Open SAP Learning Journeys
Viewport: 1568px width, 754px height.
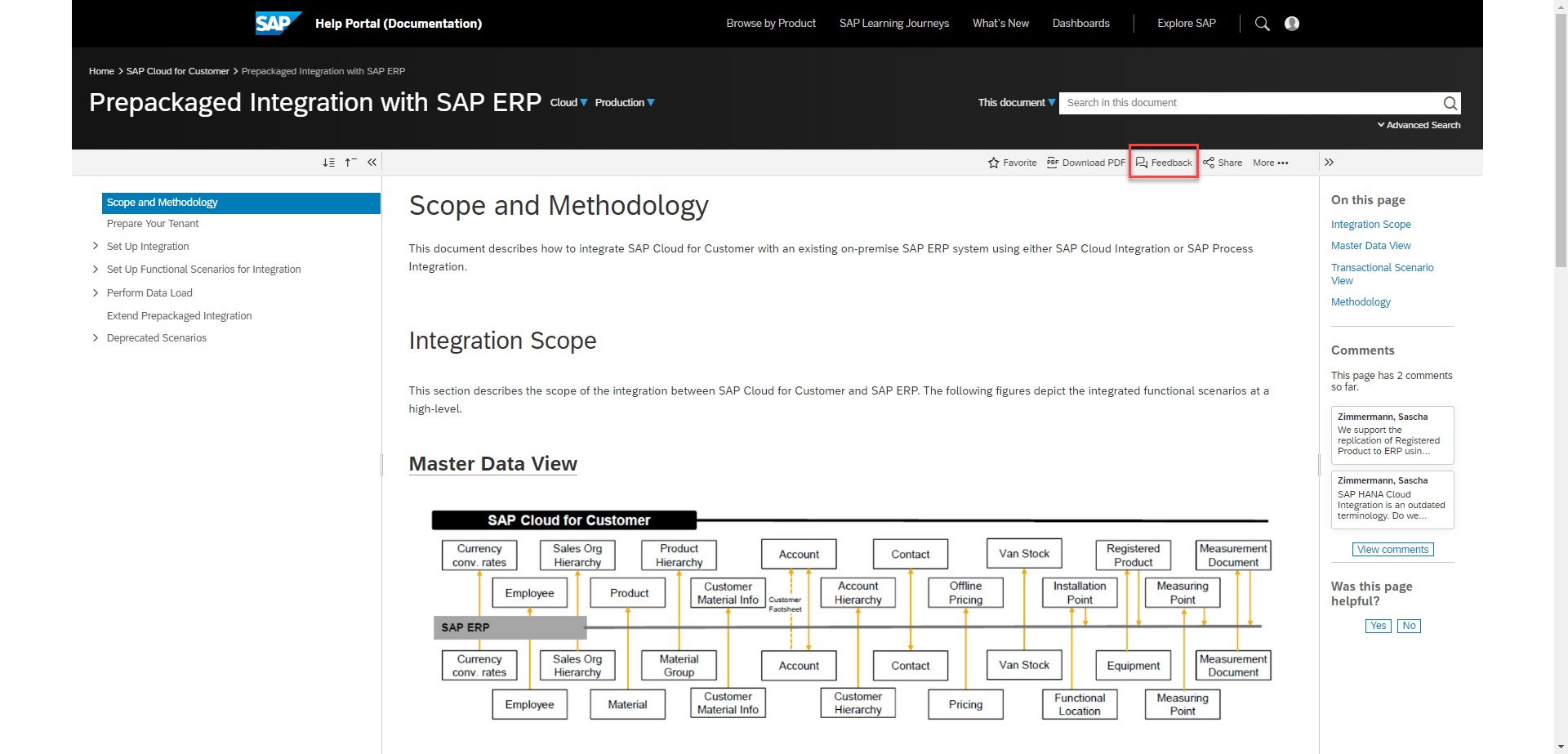click(x=894, y=24)
